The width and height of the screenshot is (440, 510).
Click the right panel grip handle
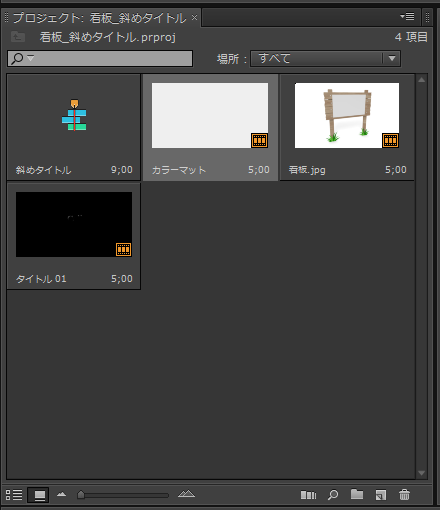pyautogui.click(x=427, y=17)
